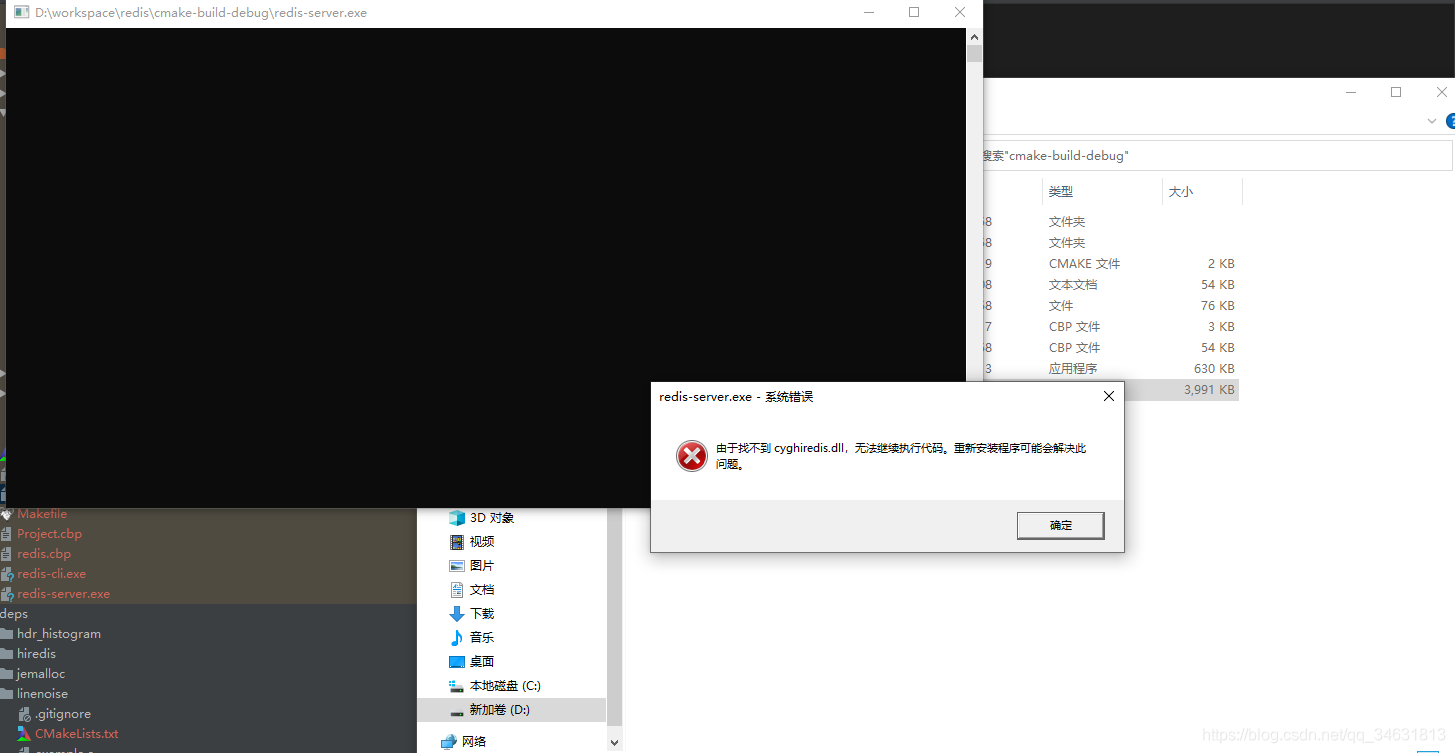Click the 文本文档 type cell

1072,285
